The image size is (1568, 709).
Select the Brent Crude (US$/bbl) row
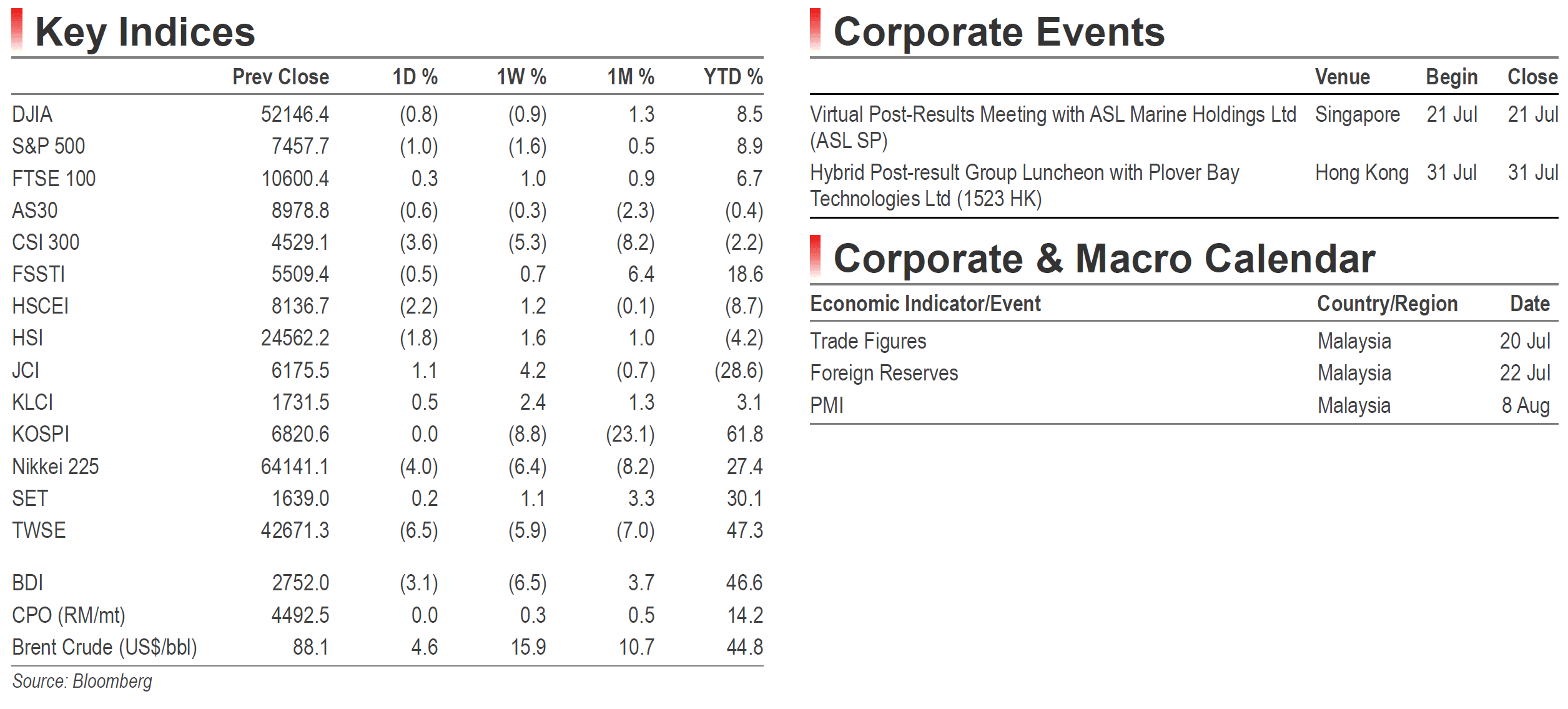pos(387,647)
